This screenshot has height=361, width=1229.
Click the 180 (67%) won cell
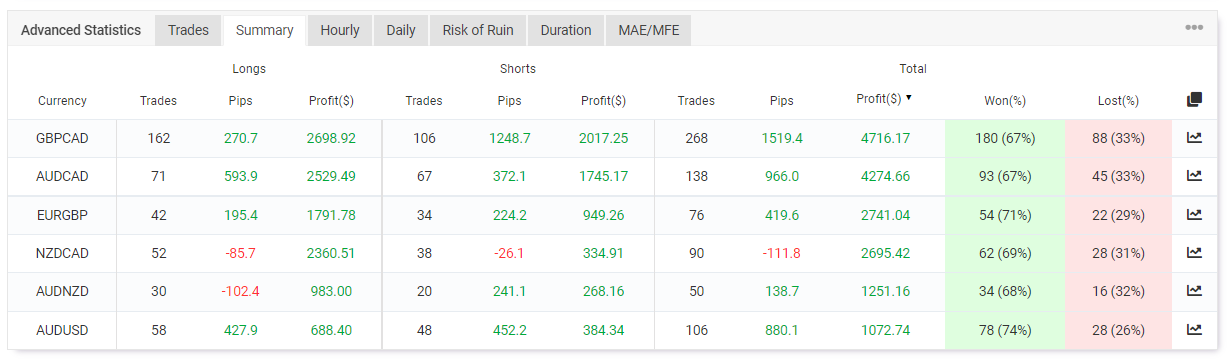pos(1005,138)
